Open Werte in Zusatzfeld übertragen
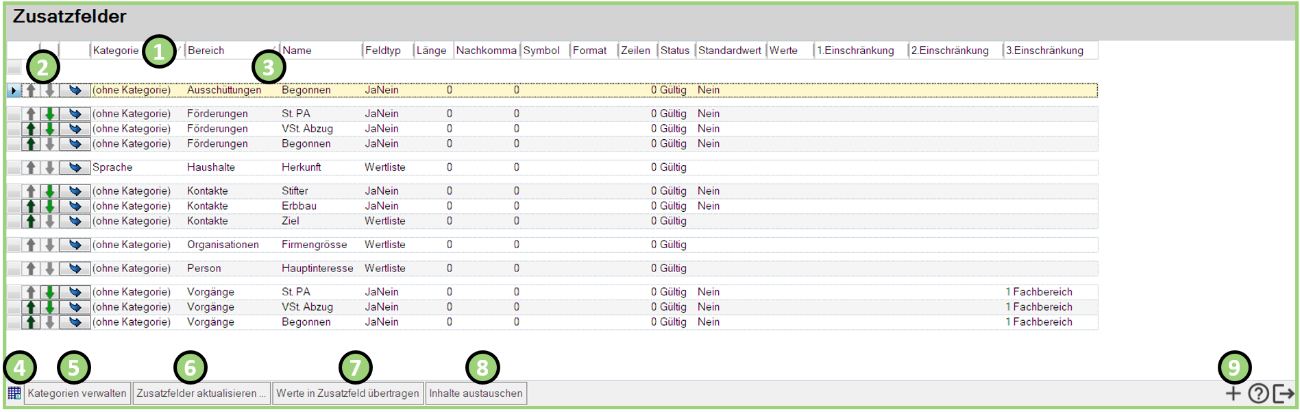The width and height of the screenshot is (1300, 412). click(x=348, y=394)
